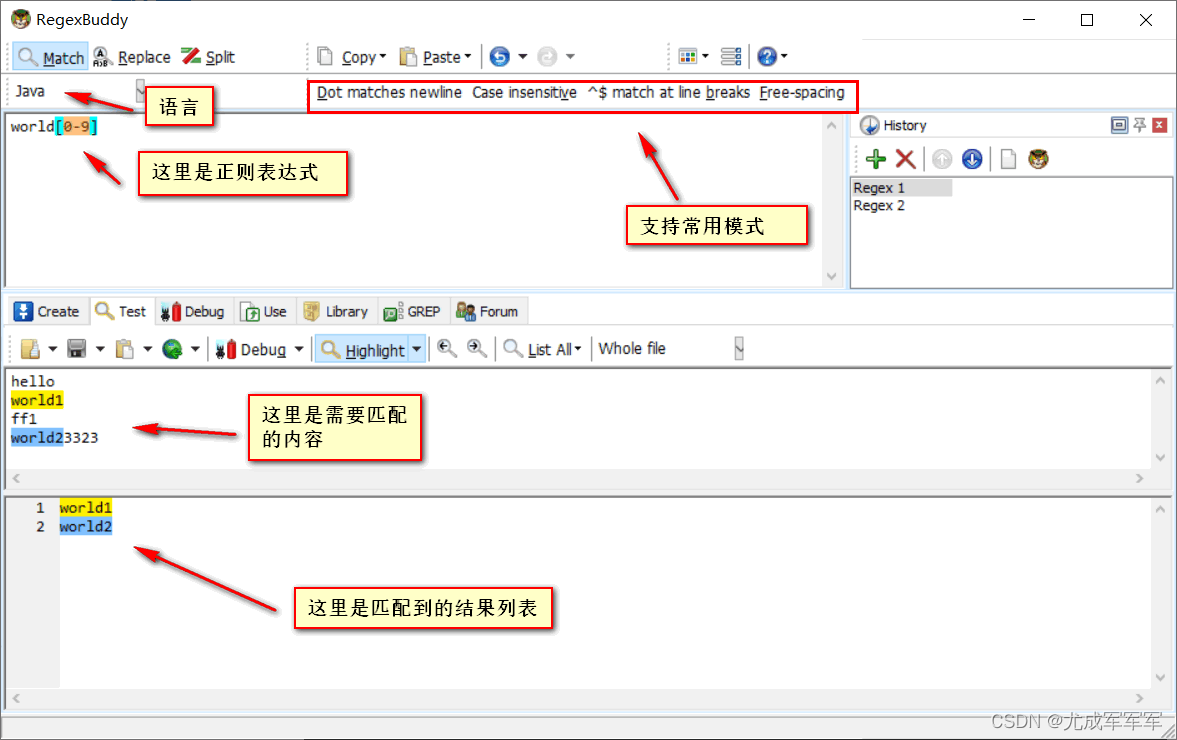Image resolution: width=1177 pixels, height=740 pixels.
Task: Open the Library tab
Action: (x=336, y=311)
